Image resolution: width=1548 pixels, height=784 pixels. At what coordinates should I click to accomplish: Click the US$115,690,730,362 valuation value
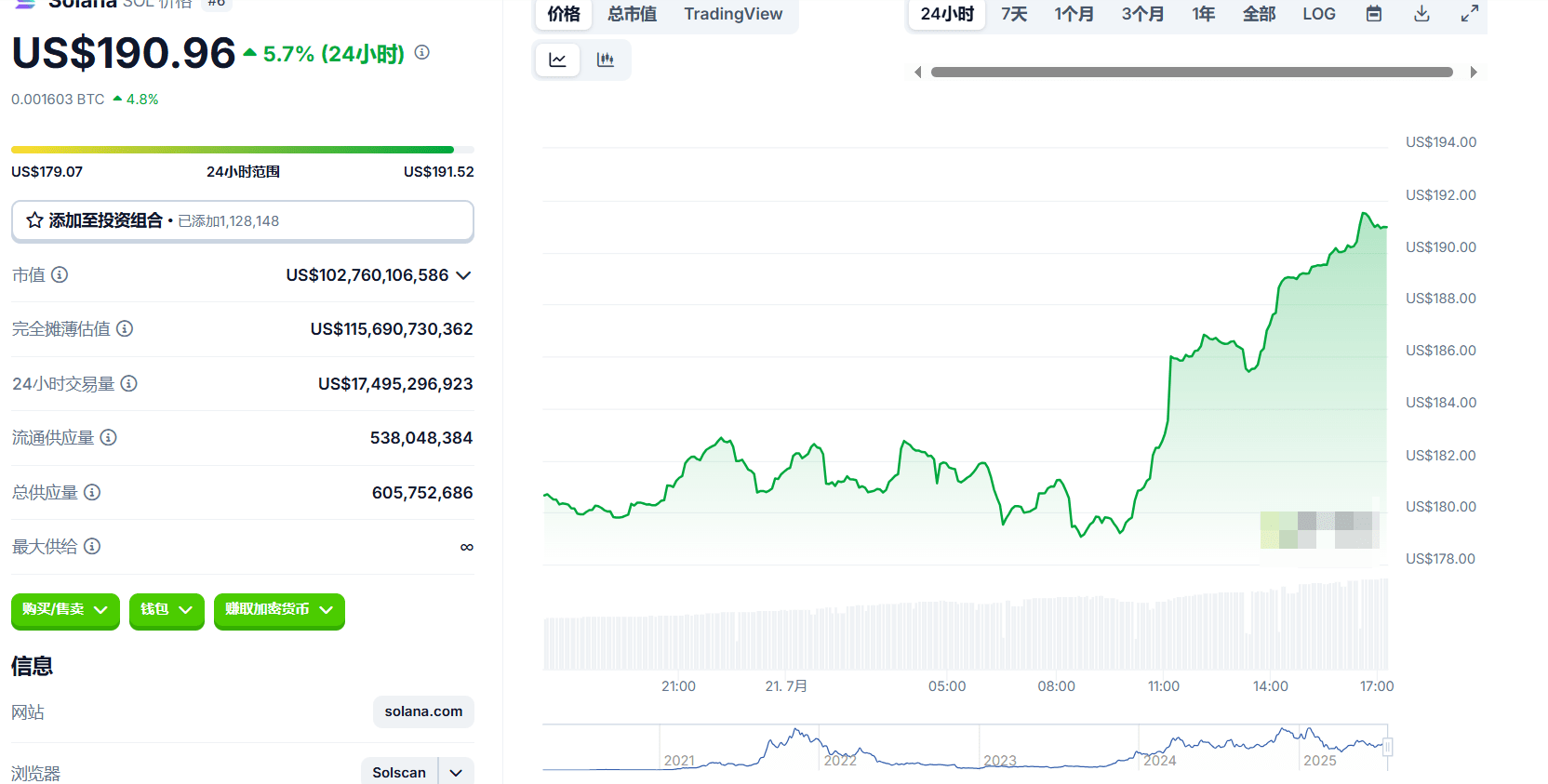pyautogui.click(x=392, y=329)
